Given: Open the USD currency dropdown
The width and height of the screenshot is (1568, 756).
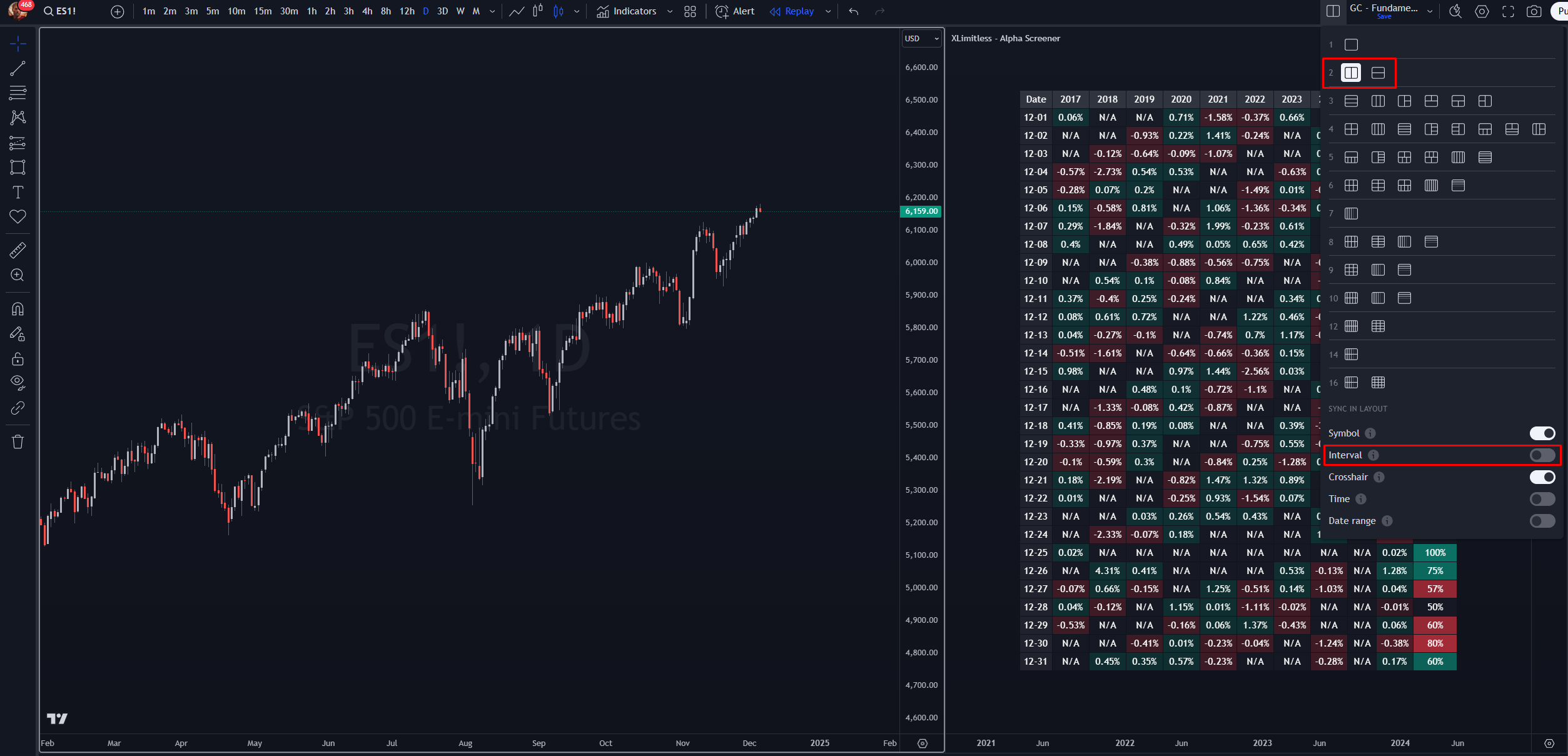Looking at the screenshot, I should tap(922, 39).
